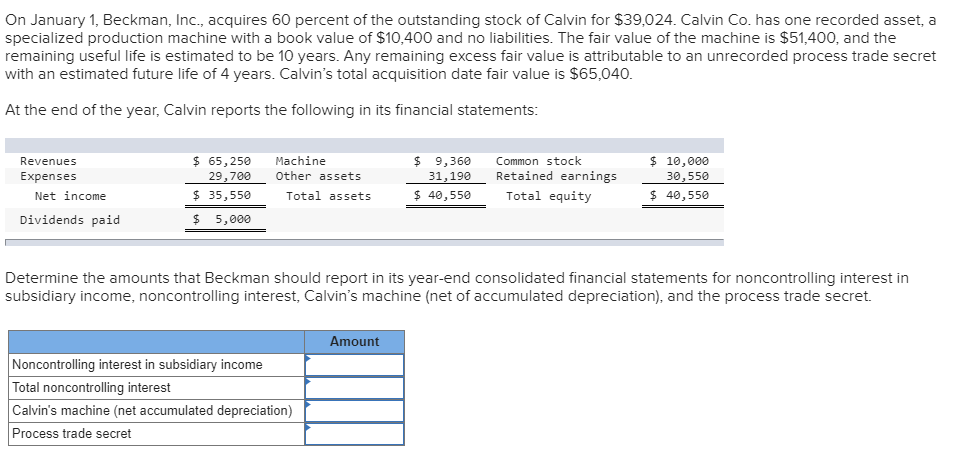Select the Expenses value 29,700

click(x=229, y=176)
